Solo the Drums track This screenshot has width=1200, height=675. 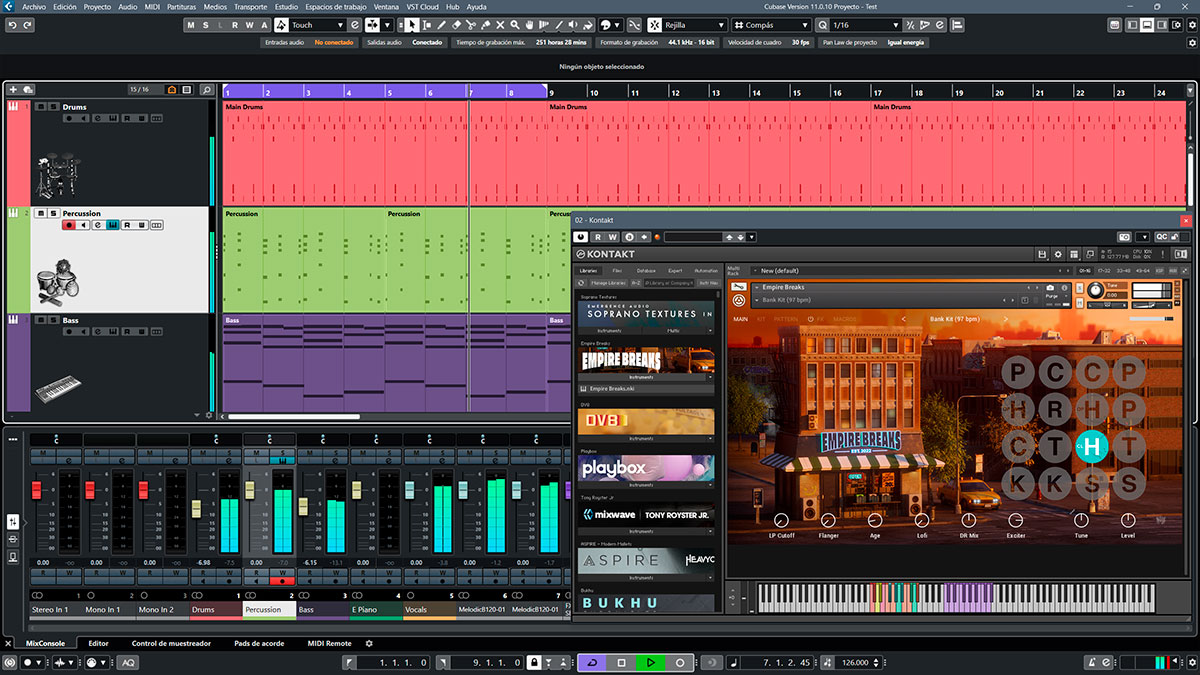coord(52,106)
